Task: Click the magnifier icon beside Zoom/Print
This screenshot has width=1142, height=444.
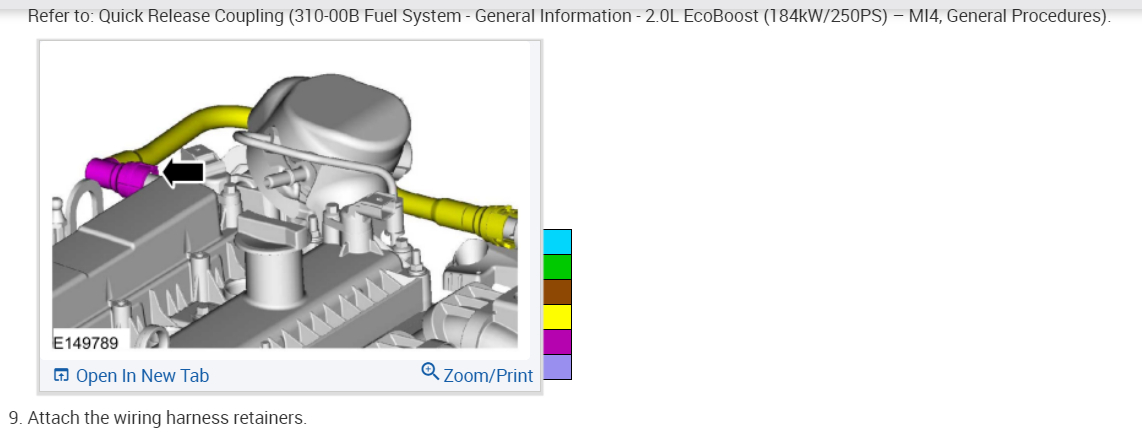Action: tap(430, 372)
